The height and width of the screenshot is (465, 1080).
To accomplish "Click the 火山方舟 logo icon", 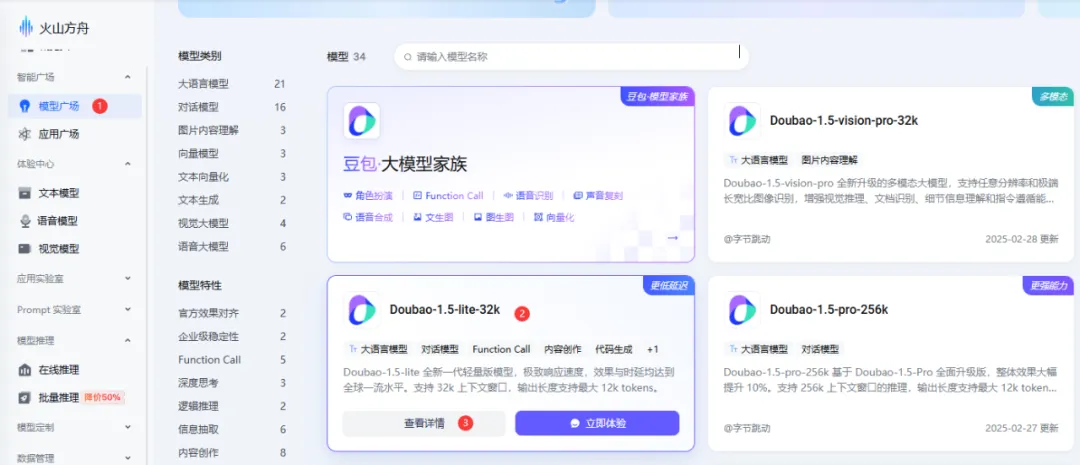I will click(25, 28).
